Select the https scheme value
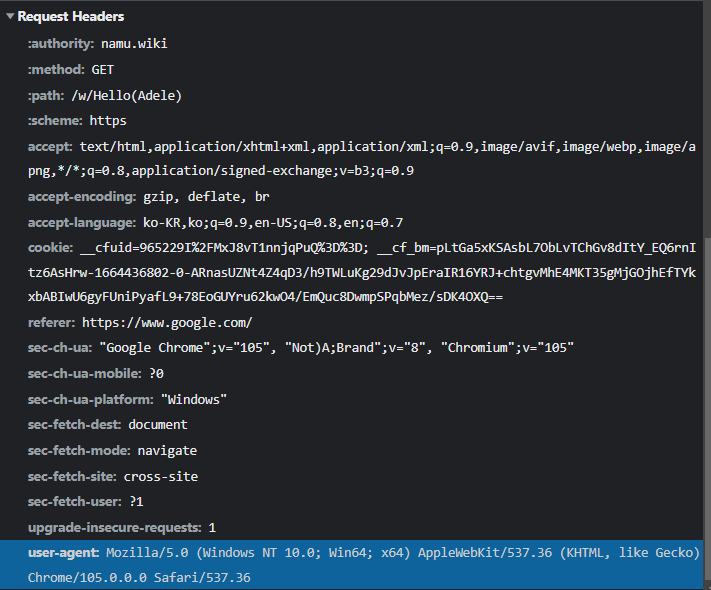Image resolution: width=711 pixels, height=590 pixels. point(108,121)
